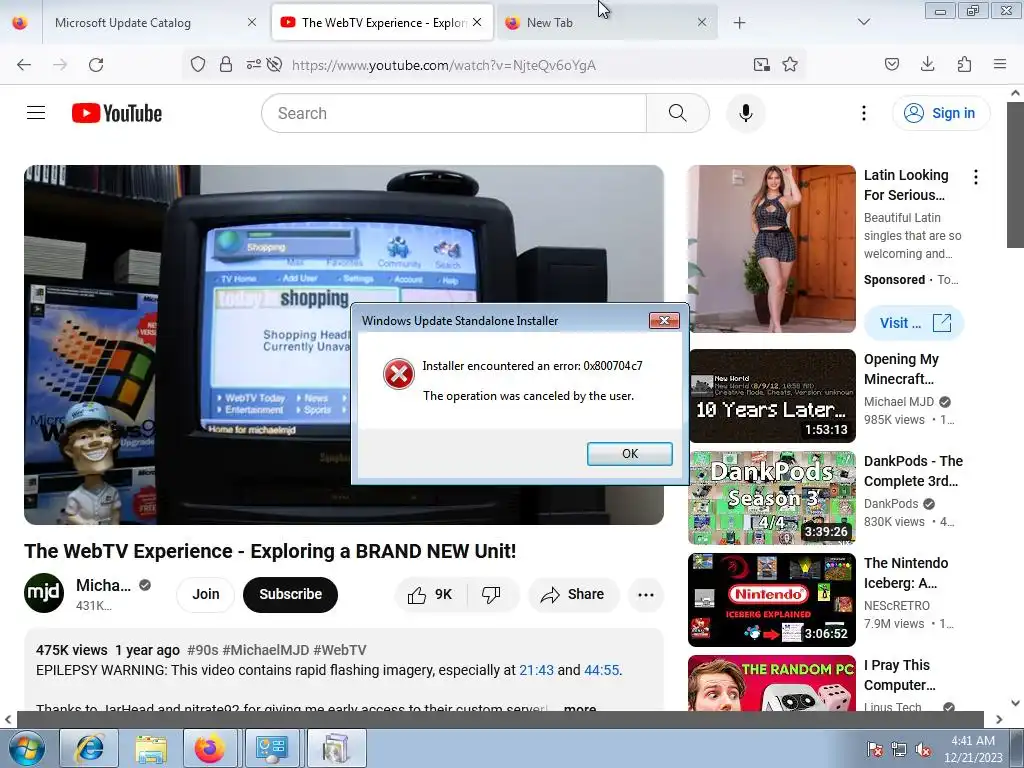Click OK in the Windows Update installer dialog
The image size is (1024, 768).
[630, 454]
